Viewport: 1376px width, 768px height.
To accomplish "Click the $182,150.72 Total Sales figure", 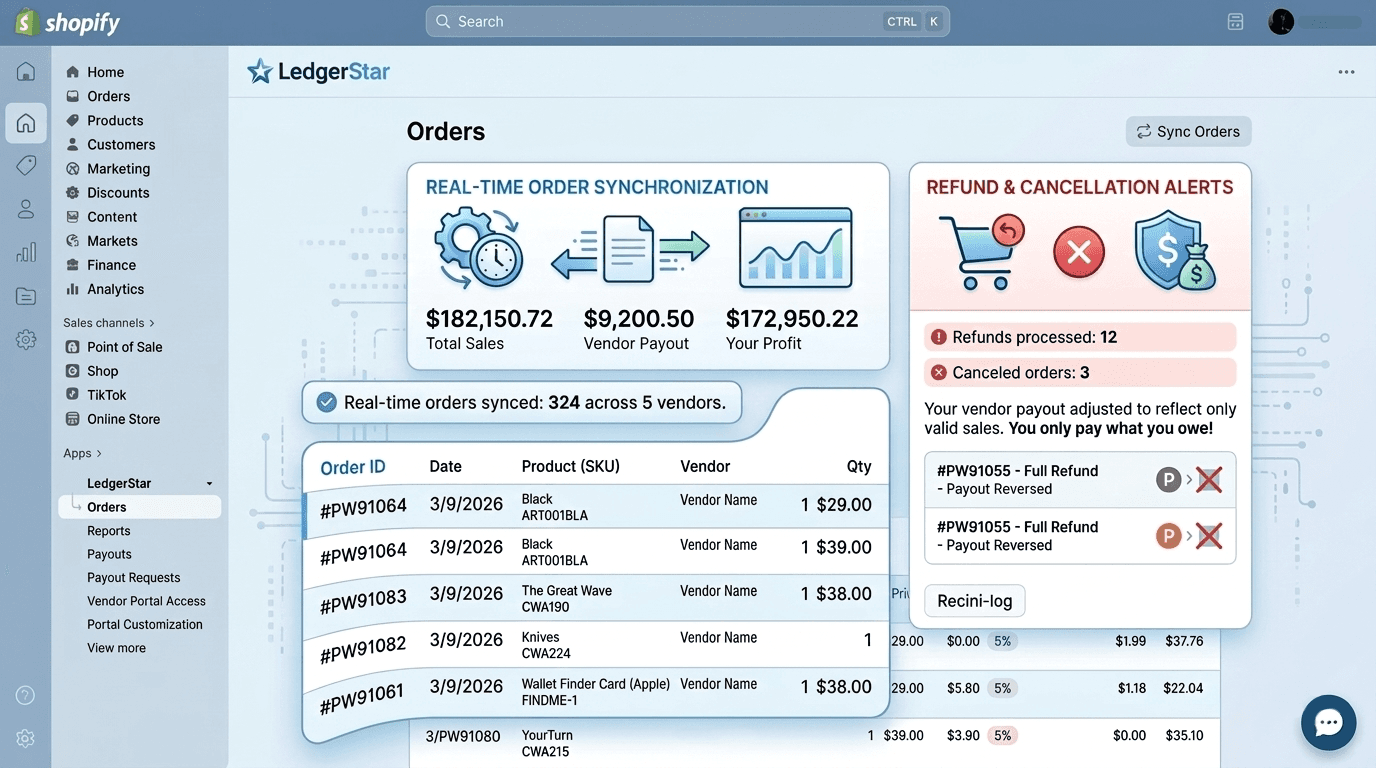I will [489, 319].
